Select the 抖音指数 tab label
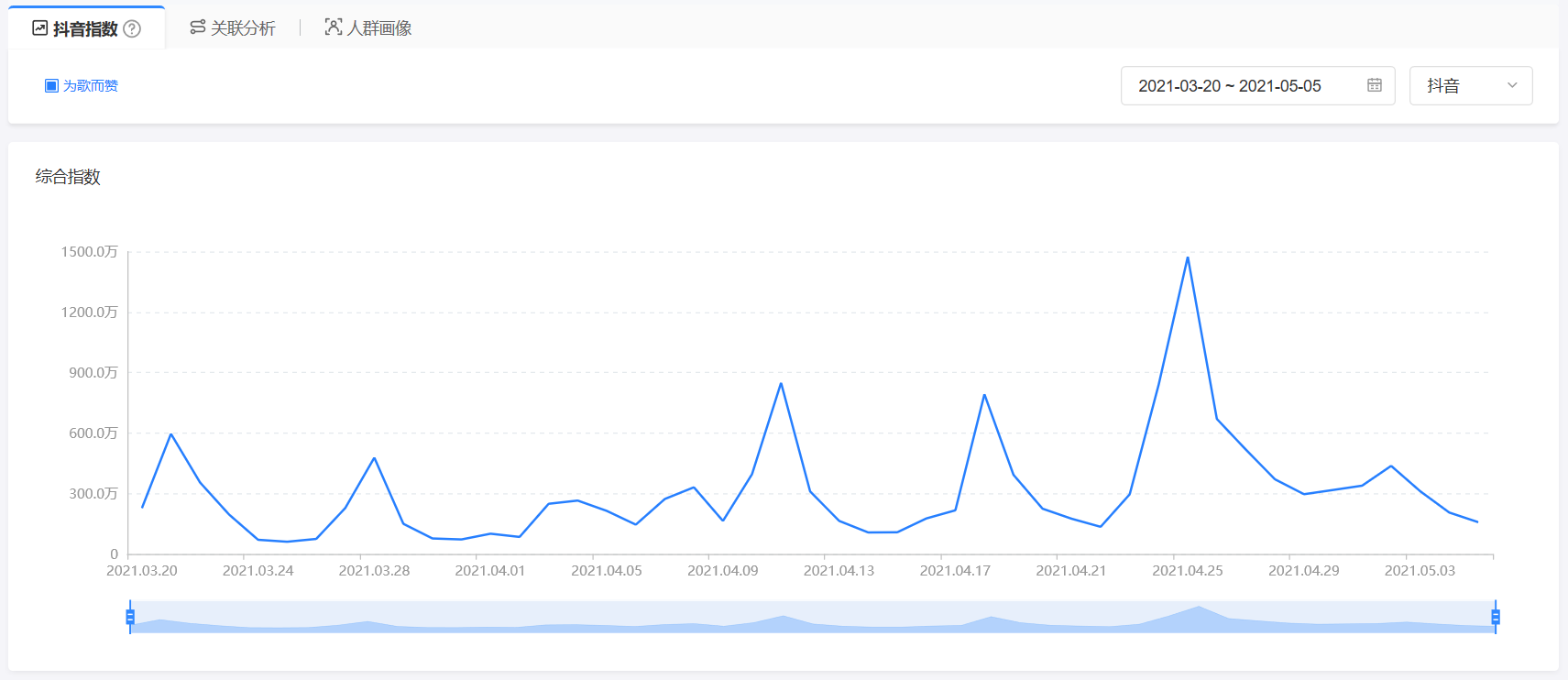 coord(85,28)
